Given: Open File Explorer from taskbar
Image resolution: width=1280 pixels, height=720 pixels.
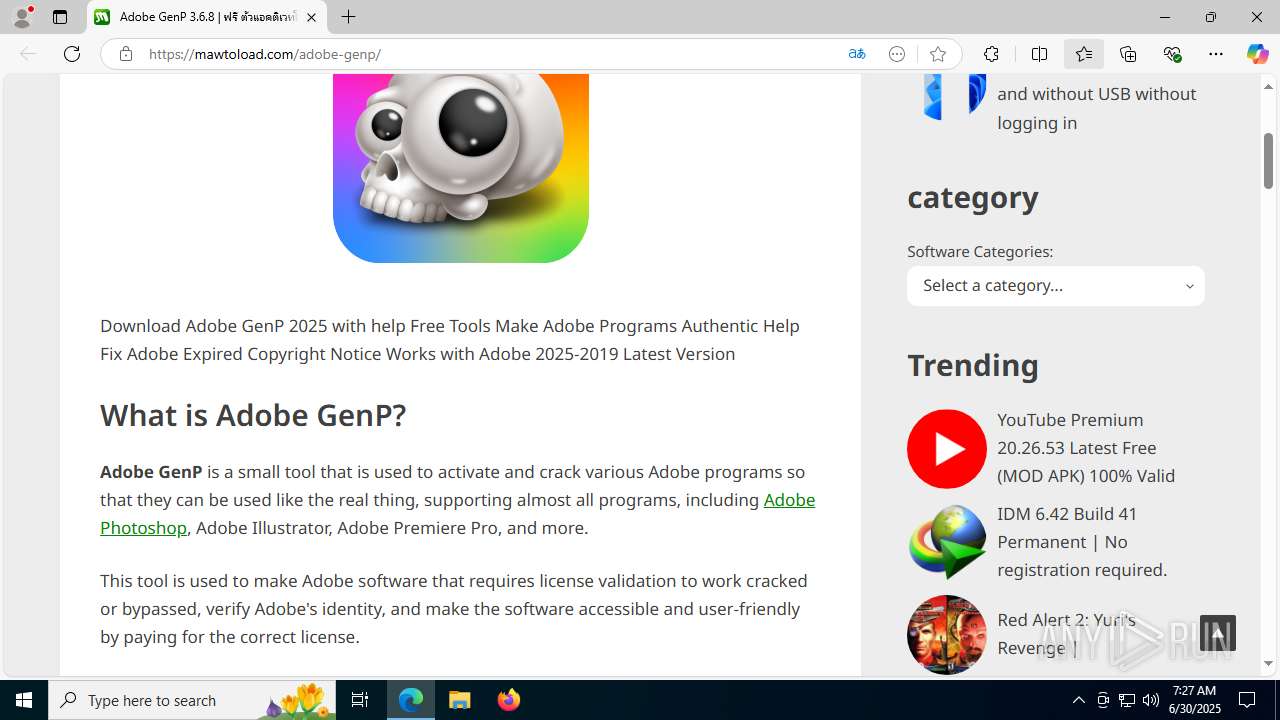Looking at the screenshot, I should (460, 700).
